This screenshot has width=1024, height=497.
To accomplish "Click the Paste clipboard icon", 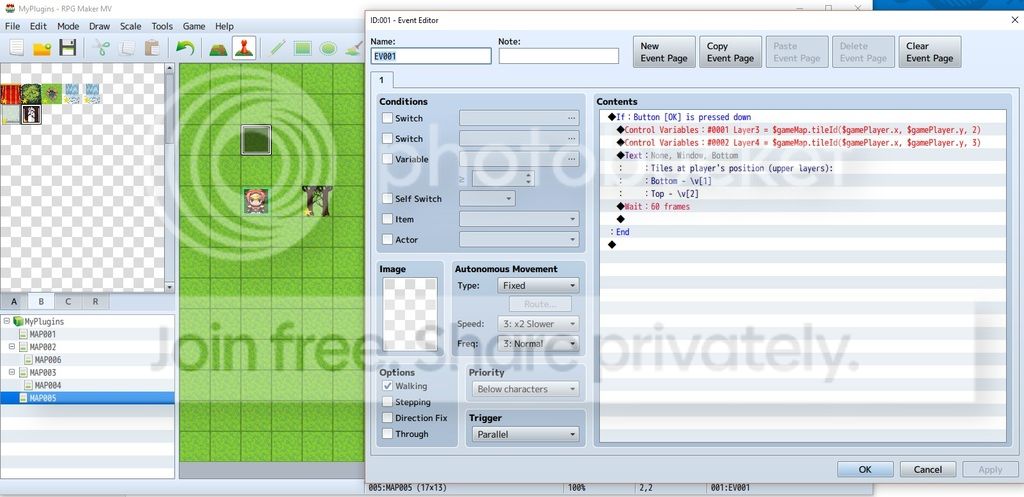I will click(152, 48).
